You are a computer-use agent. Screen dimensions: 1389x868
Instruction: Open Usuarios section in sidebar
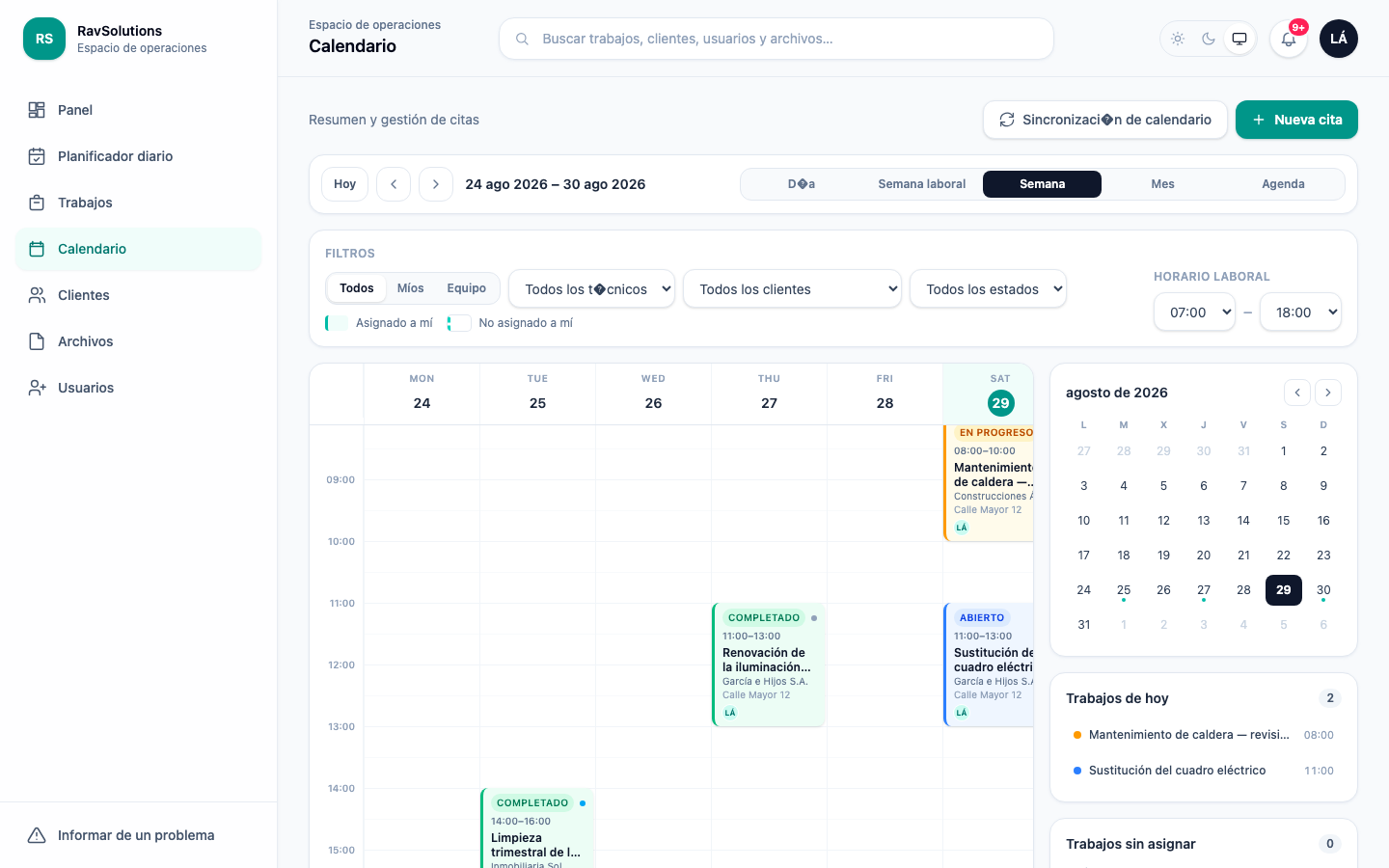click(139, 388)
